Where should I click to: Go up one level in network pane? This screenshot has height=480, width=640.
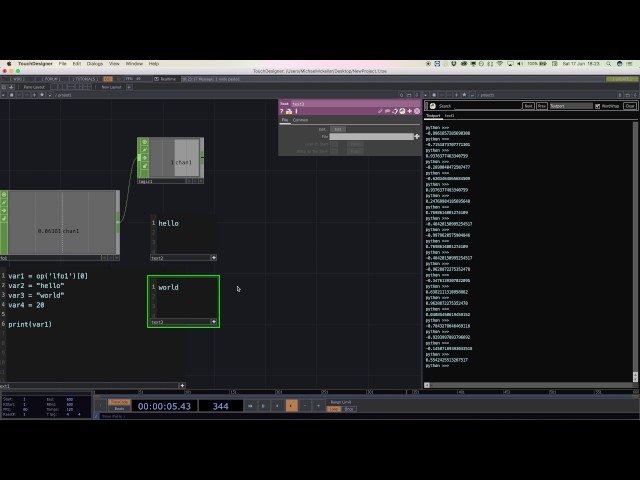point(34,95)
